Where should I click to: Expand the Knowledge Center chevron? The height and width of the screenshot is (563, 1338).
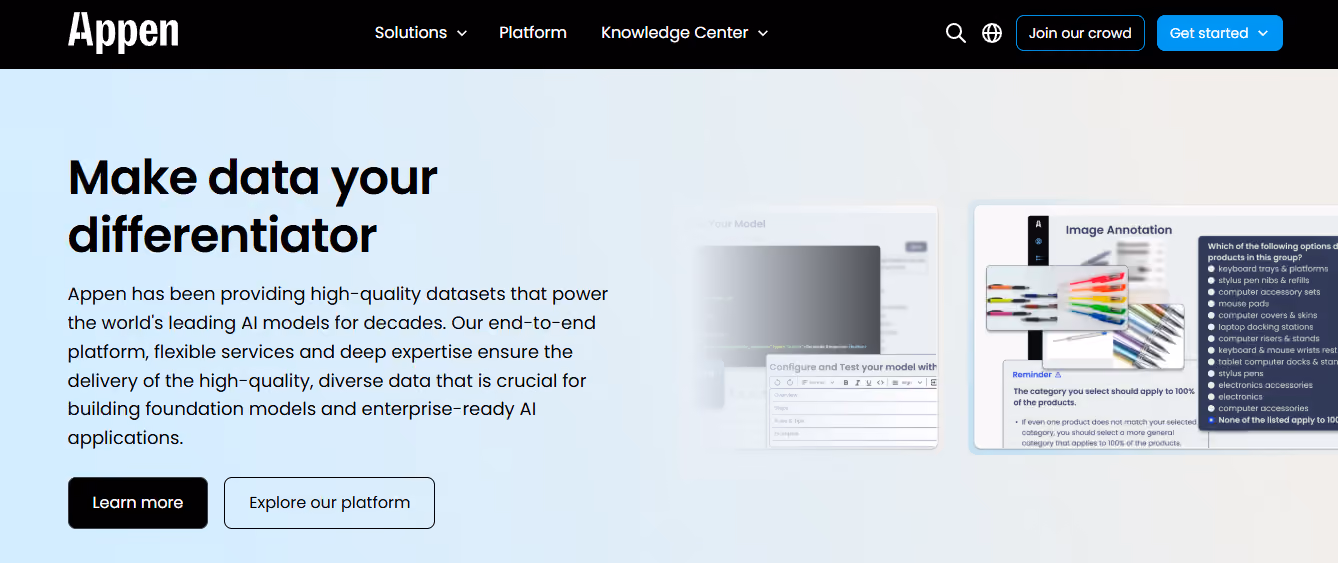coord(763,33)
